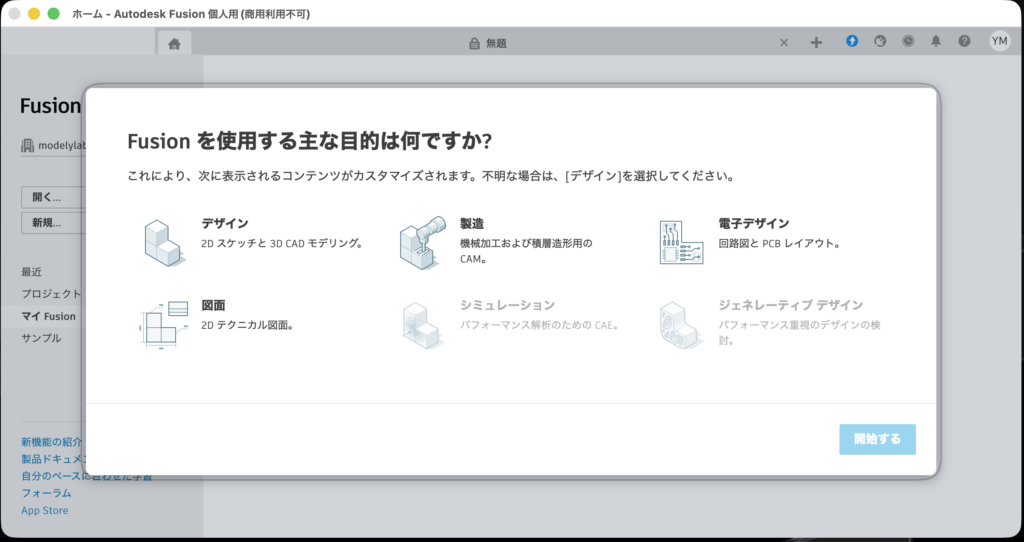The image size is (1024, 542).
Task: Select 最近 in the sidebar
Action: coord(32,272)
